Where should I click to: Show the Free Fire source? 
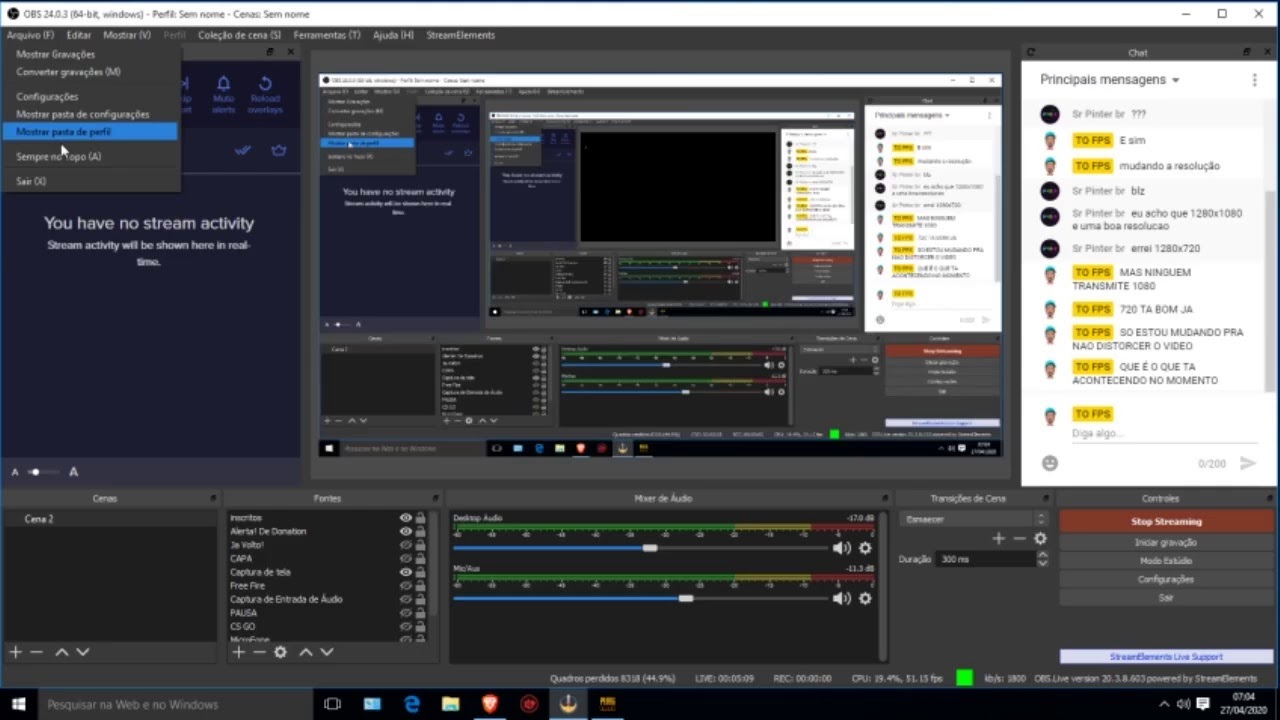[405, 585]
